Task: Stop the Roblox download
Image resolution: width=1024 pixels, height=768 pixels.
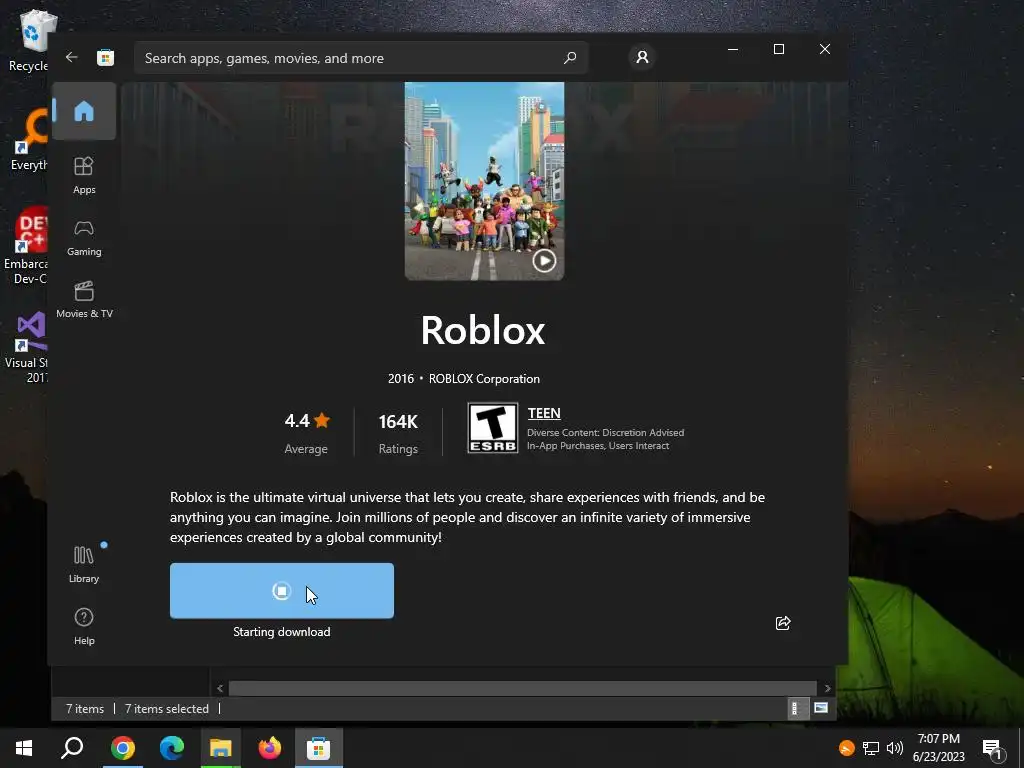Action: (x=281, y=590)
